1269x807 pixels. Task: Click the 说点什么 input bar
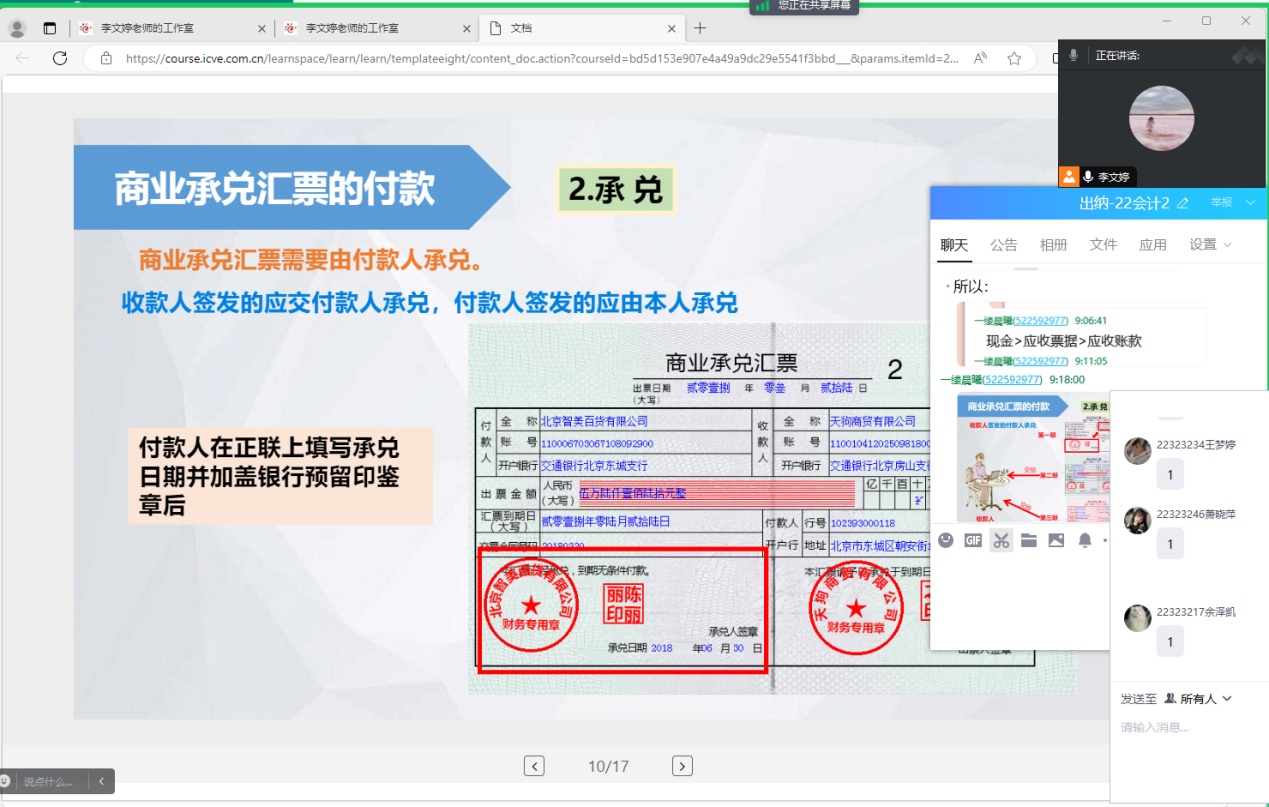(47, 781)
